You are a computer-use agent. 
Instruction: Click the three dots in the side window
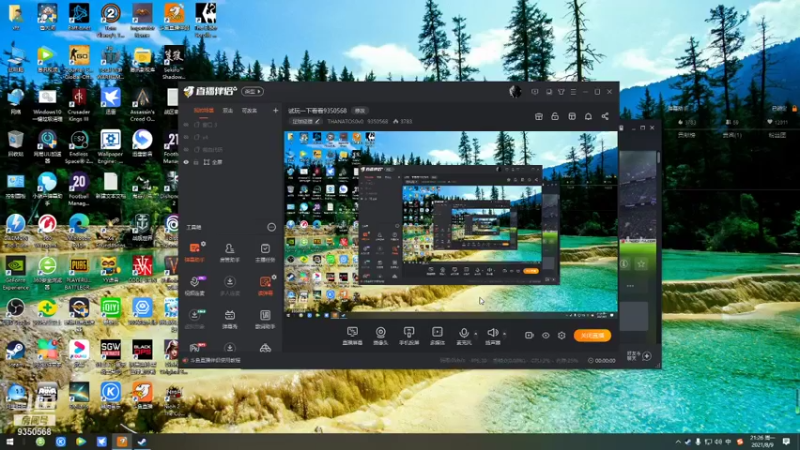click(630, 286)
